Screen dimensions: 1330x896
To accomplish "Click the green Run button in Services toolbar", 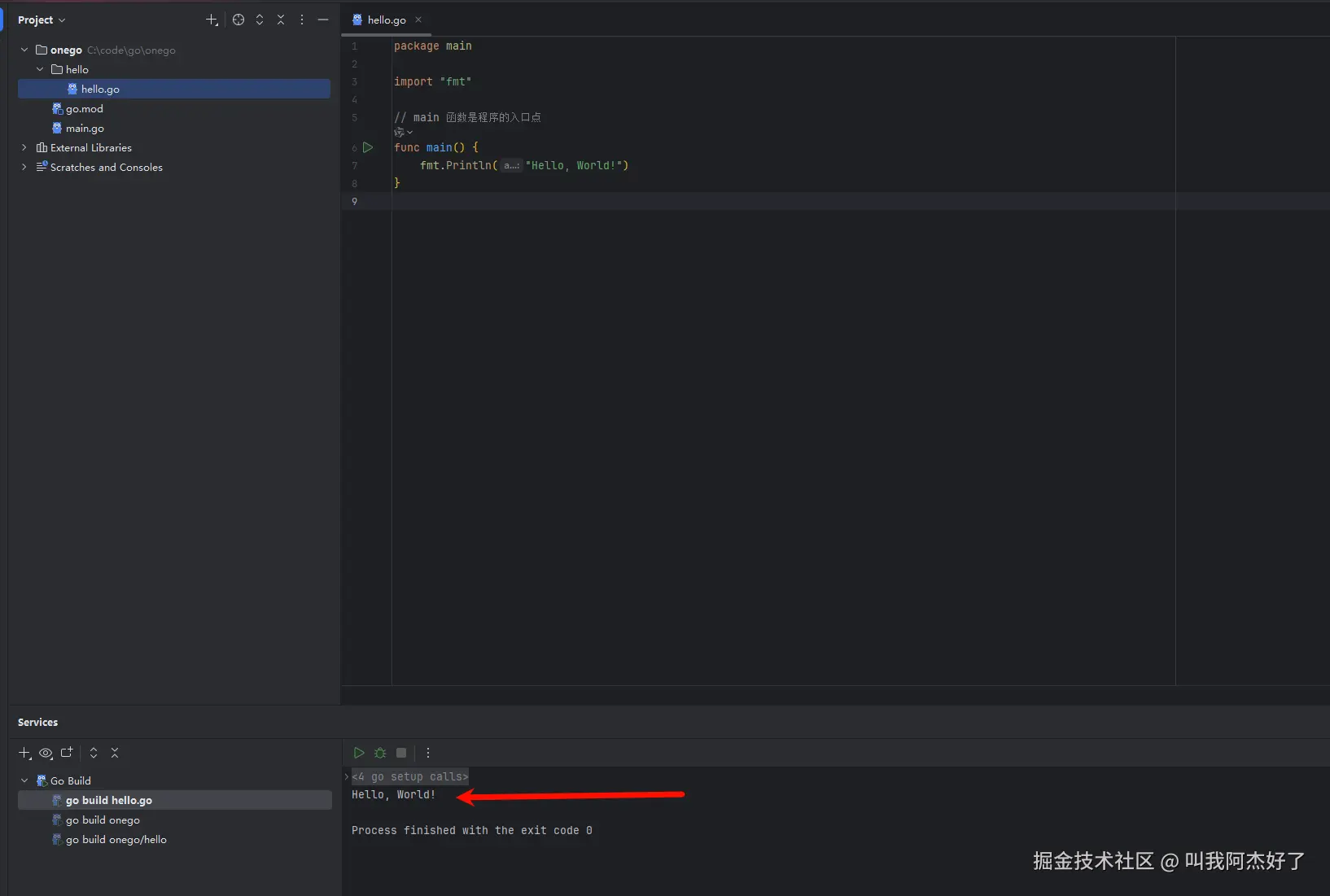I will (x=359, y=753).
